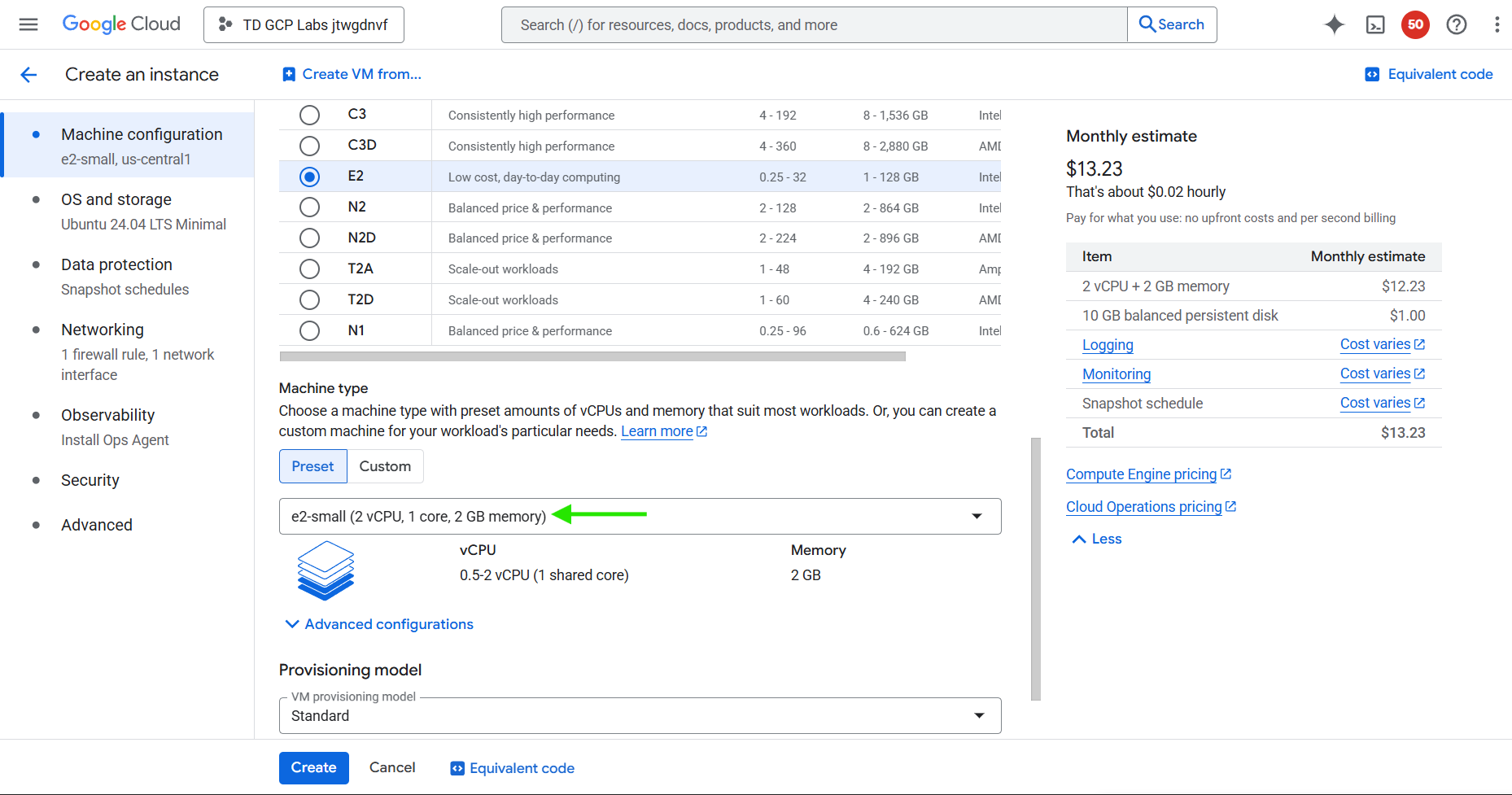Switch to the Custom machine type tab
The height and width of the screenshot is (795, 1512).
385,466
